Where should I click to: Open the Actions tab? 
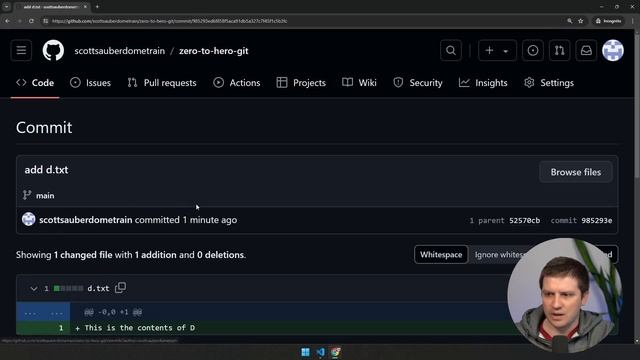click(x=236, y=83)
